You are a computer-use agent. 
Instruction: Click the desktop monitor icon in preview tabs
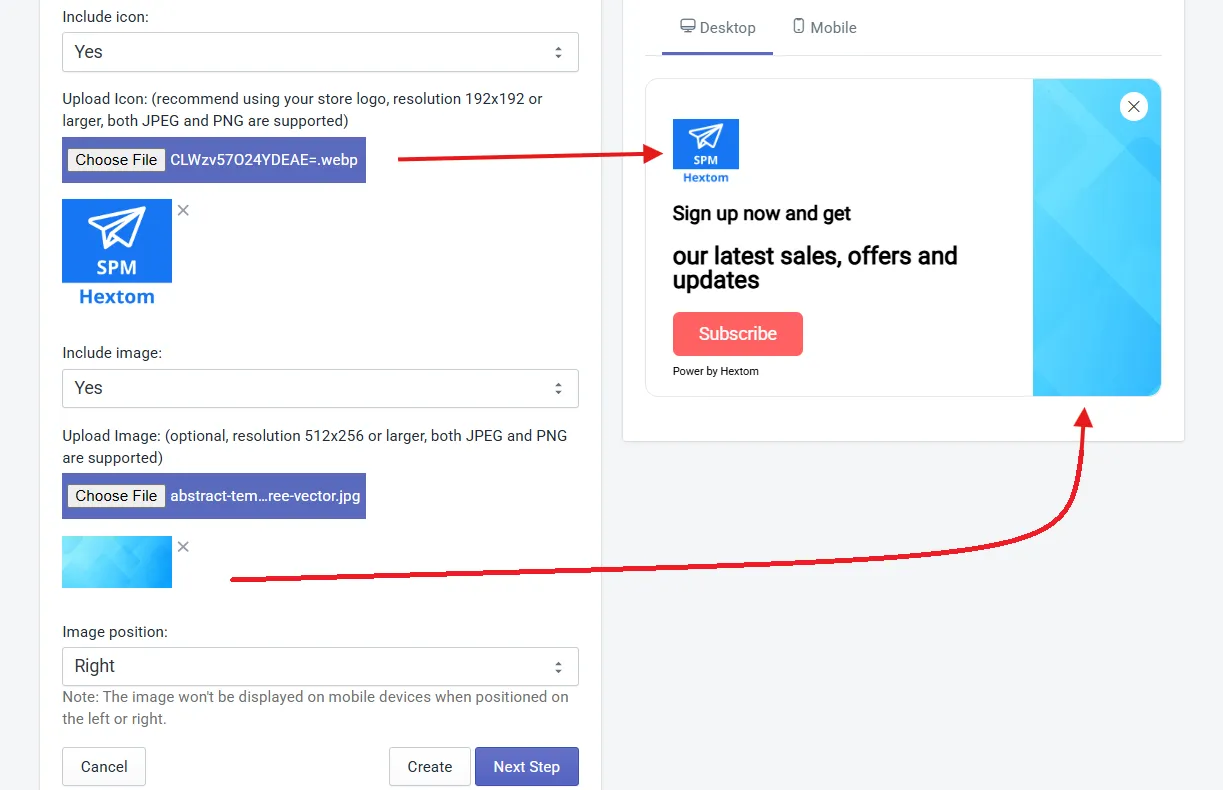click(688, 26)
